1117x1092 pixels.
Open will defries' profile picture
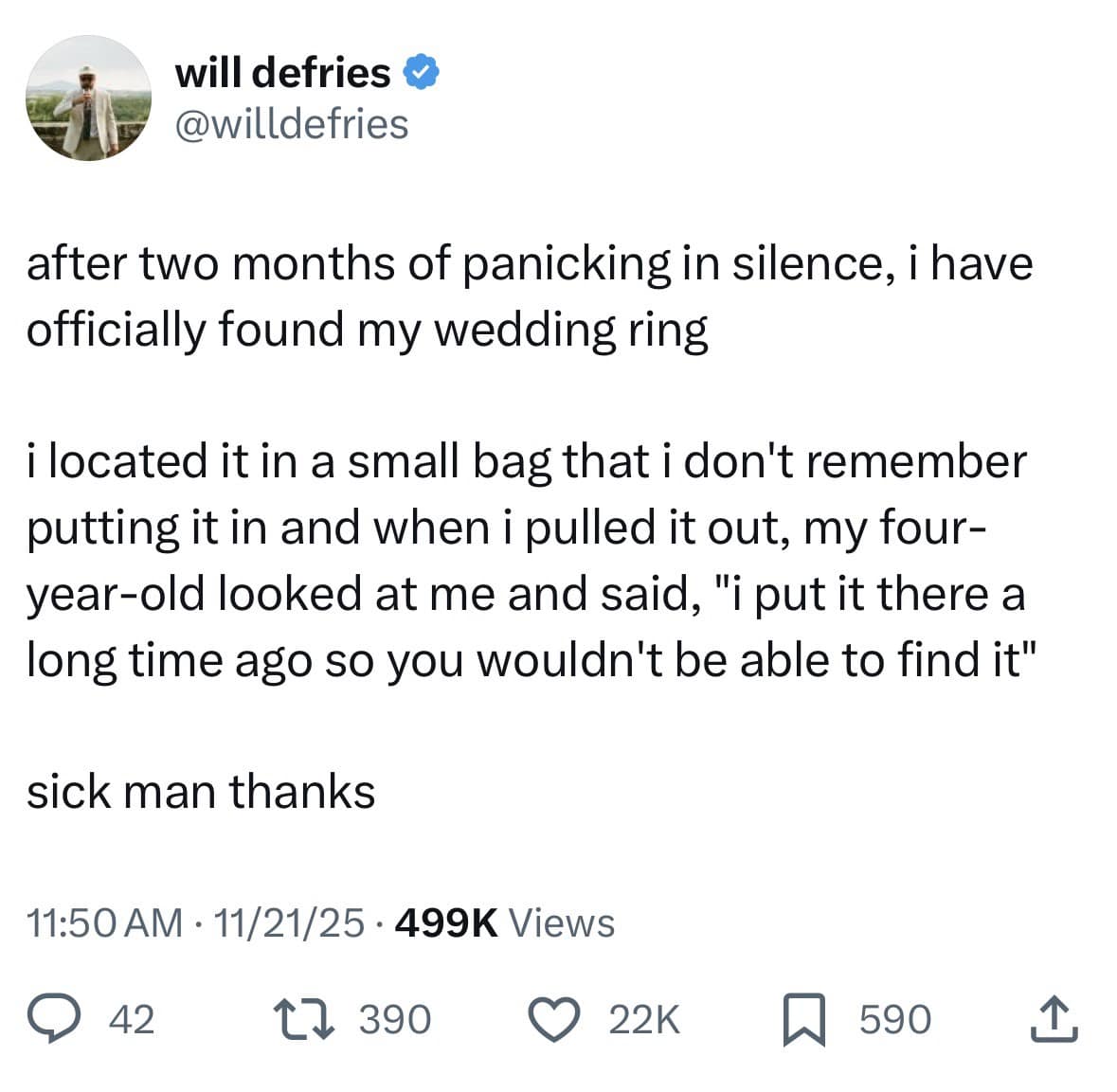tap(87, 98)
